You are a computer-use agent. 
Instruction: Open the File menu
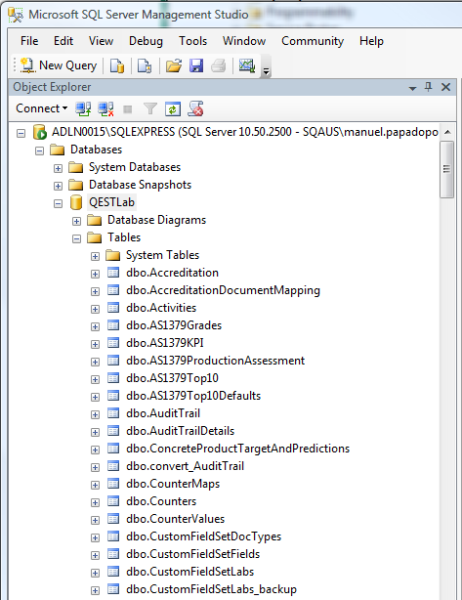pyautogui.click(x=29, y=41)
